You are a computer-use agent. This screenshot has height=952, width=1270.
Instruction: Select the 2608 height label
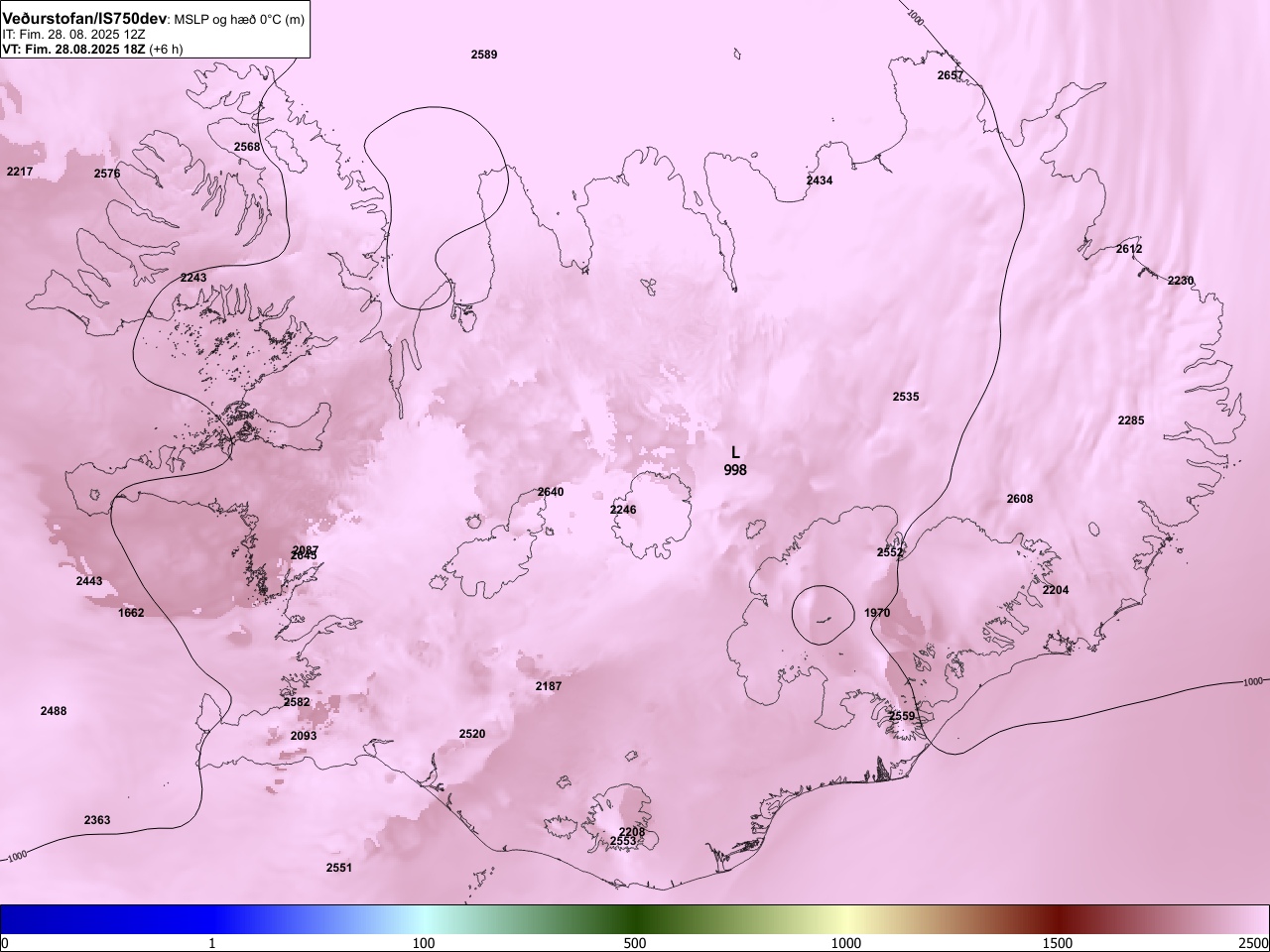pyautogui.click(x=1020, y=499)
